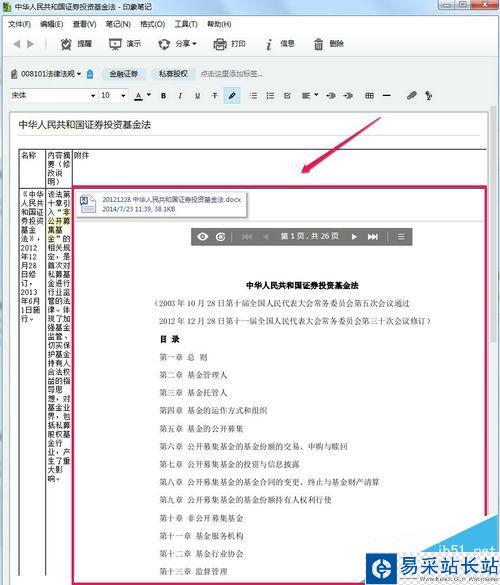The image size is (500, 585).
Task: Click the increase indent icon
Action: [348, 96]
